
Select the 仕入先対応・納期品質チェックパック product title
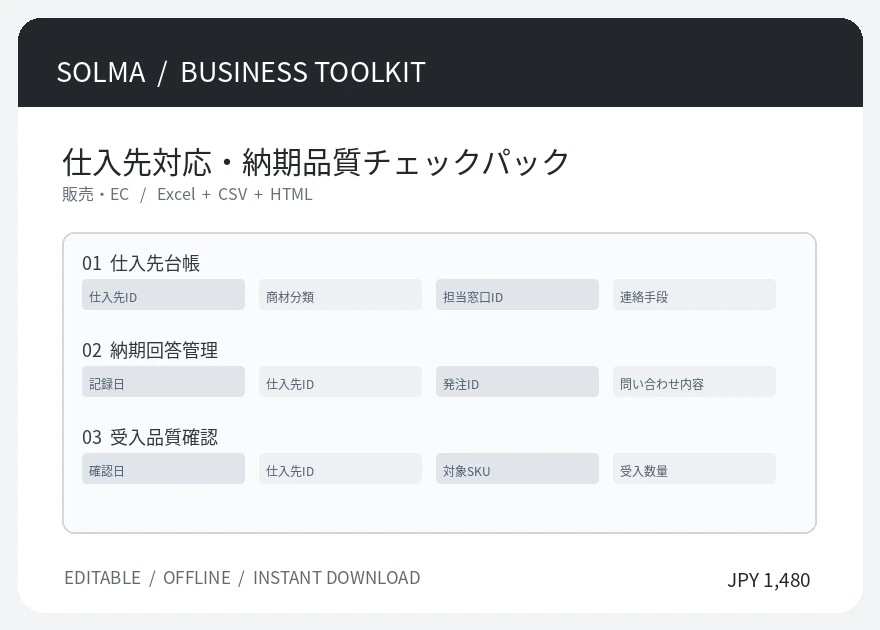(316, 162)
